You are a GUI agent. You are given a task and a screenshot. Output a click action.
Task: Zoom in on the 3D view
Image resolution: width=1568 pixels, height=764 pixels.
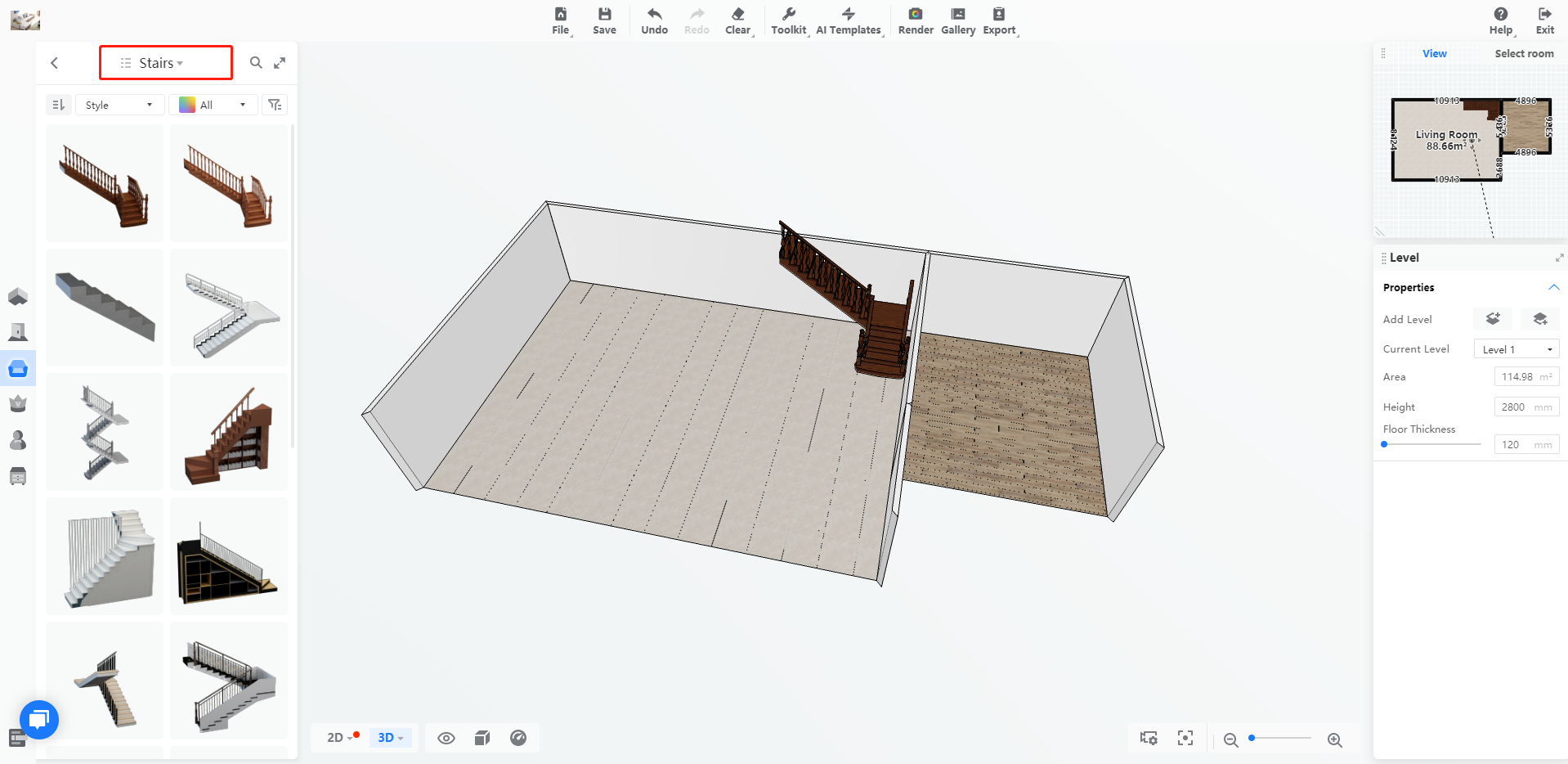tap(1335, 739)
